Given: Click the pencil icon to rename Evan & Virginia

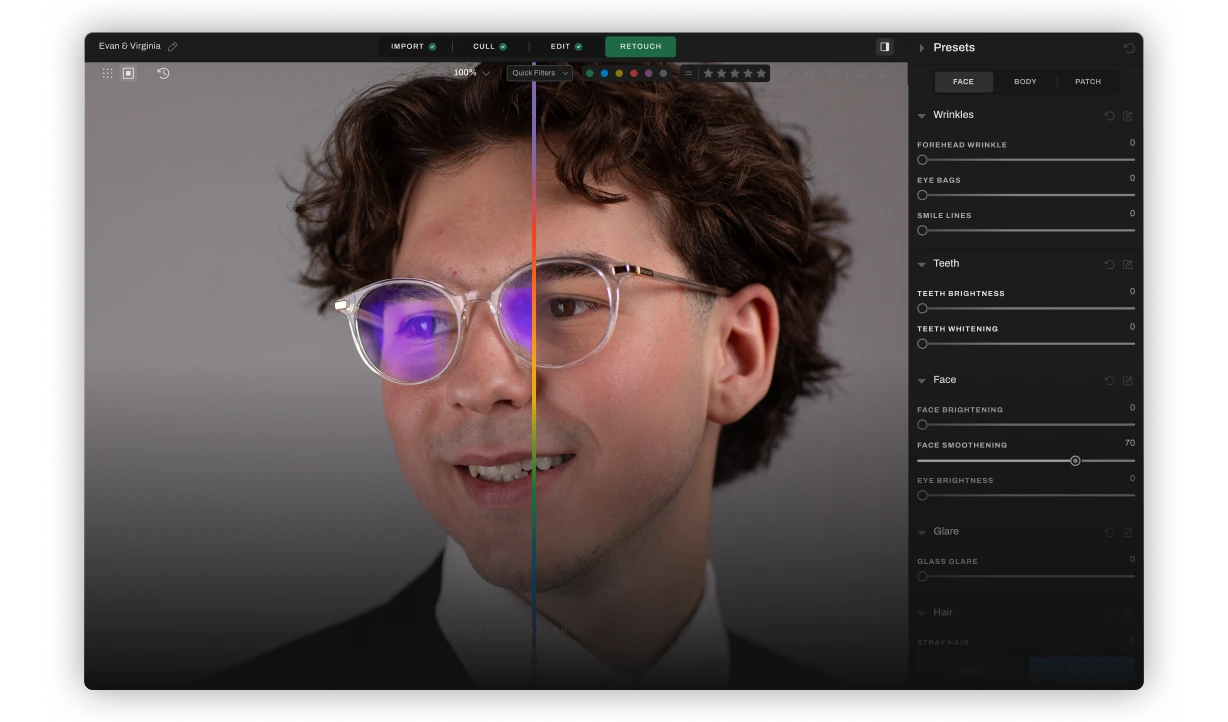Looking at the screenshot, I should click(x=173, y=47).
